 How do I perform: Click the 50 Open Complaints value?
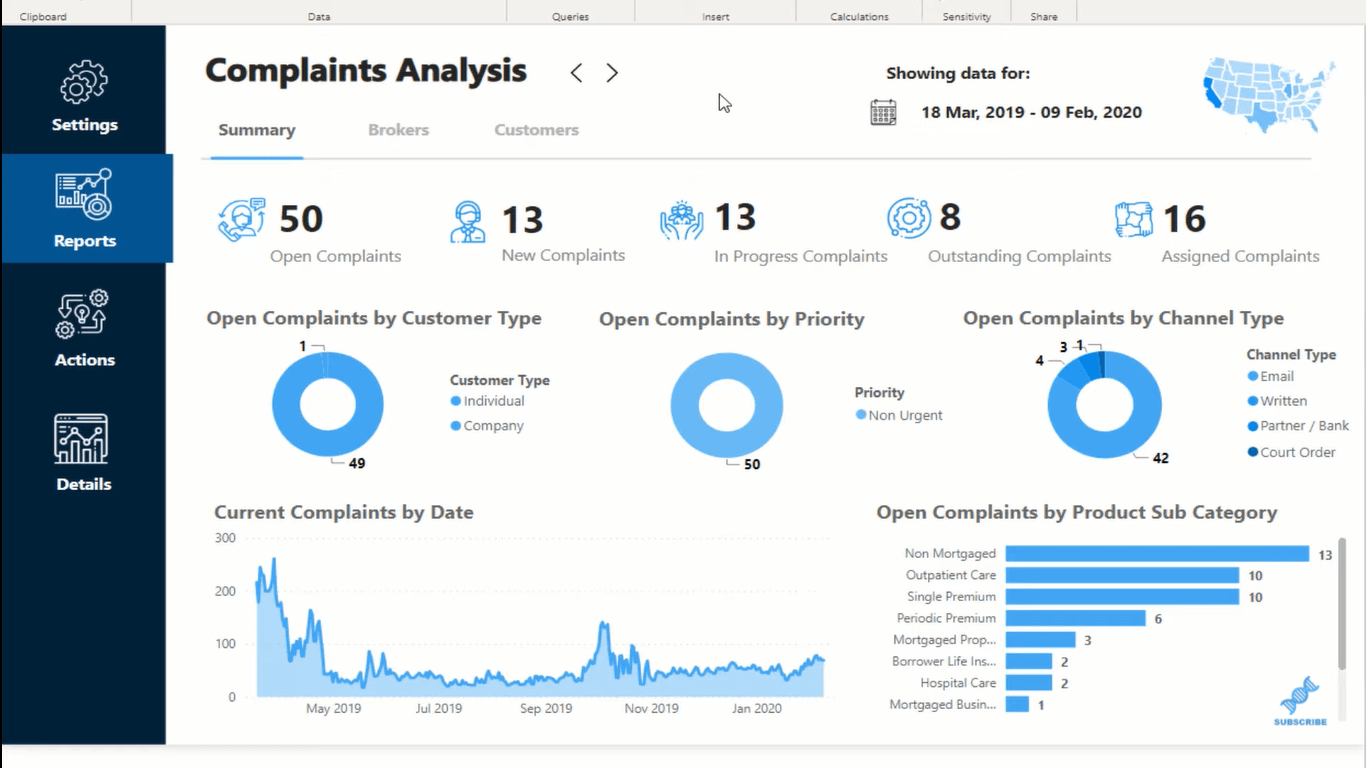[301, 219]
